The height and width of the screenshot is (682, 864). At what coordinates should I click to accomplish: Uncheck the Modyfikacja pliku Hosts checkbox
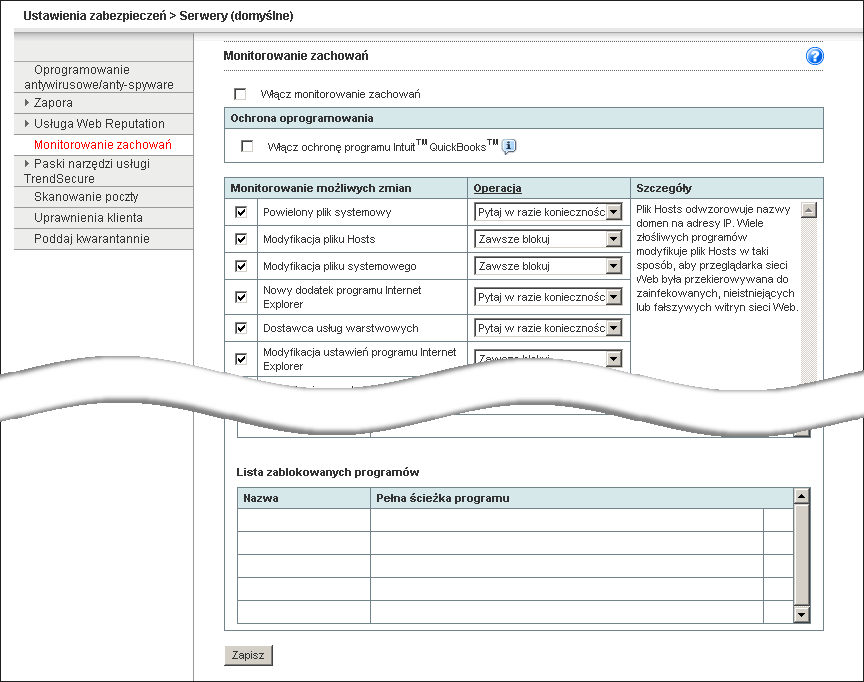[x=241, y=239]
